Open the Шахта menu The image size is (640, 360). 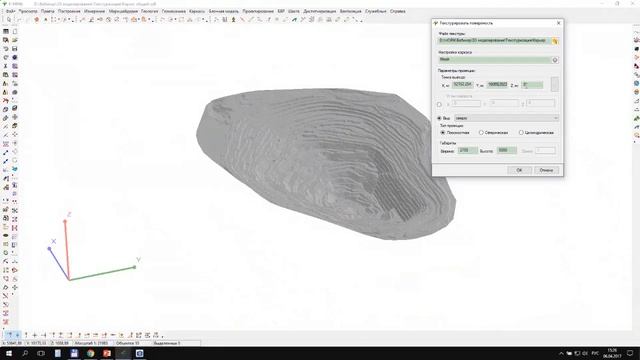(293, 11)
